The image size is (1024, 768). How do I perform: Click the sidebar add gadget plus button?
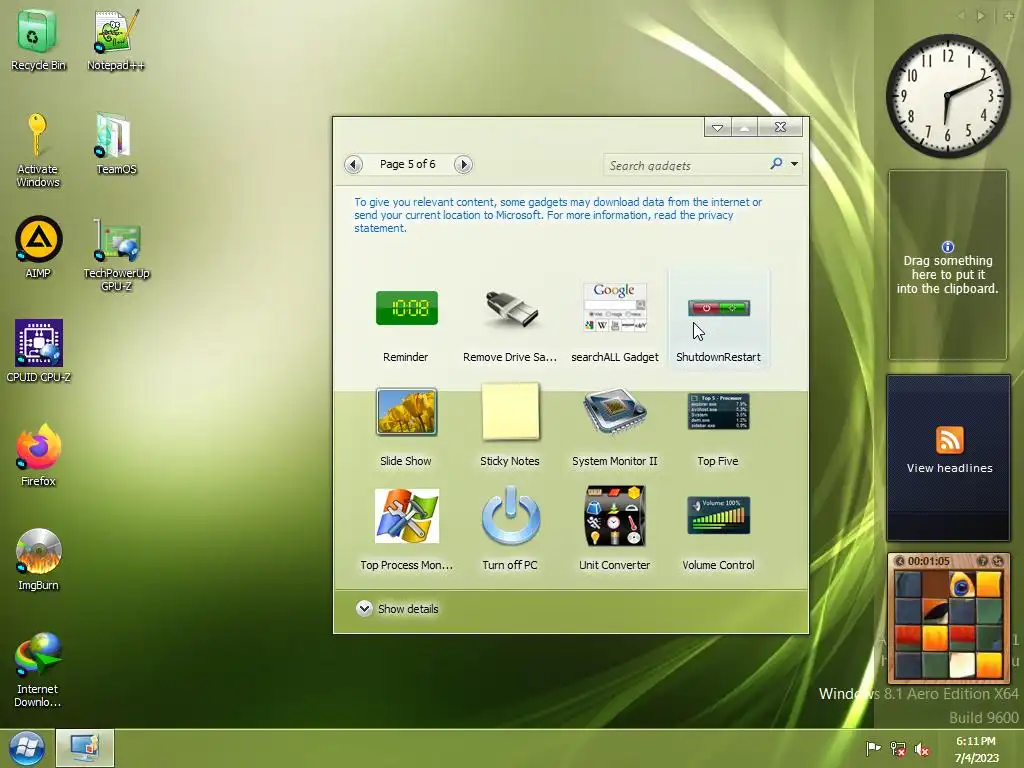coord(1009,16)
